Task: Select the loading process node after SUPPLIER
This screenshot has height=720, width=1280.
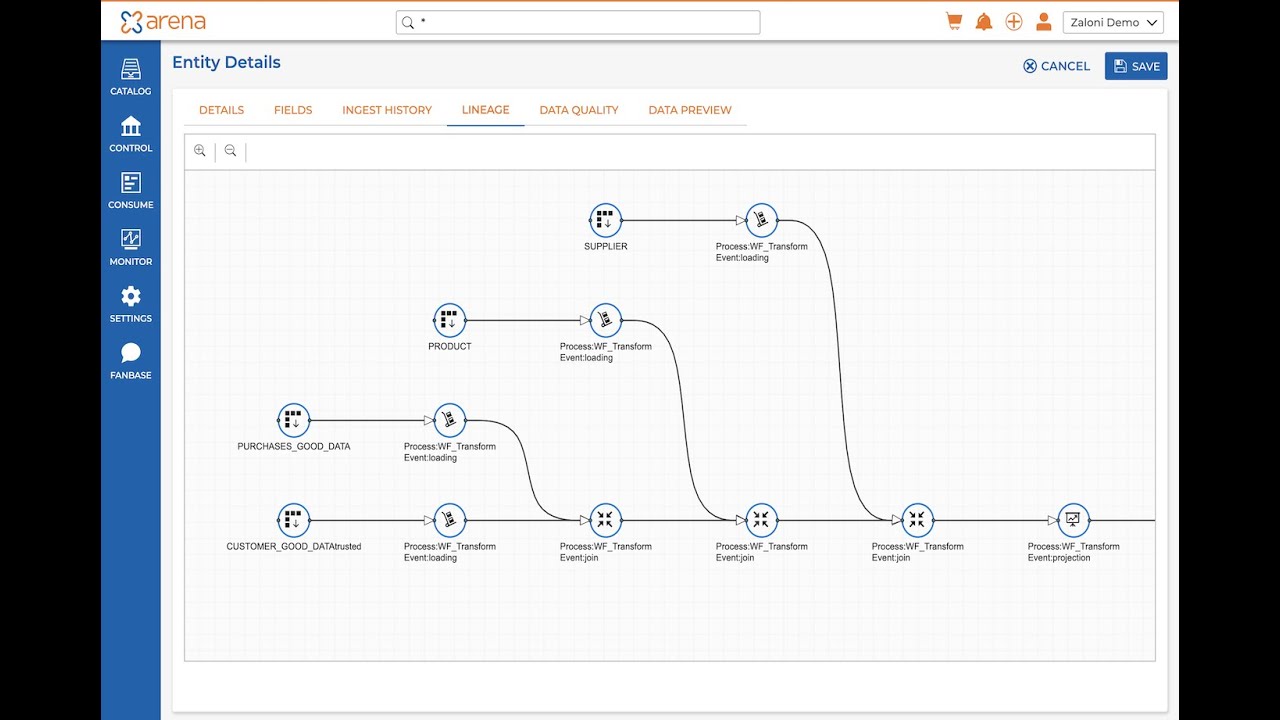Action: 761,220
